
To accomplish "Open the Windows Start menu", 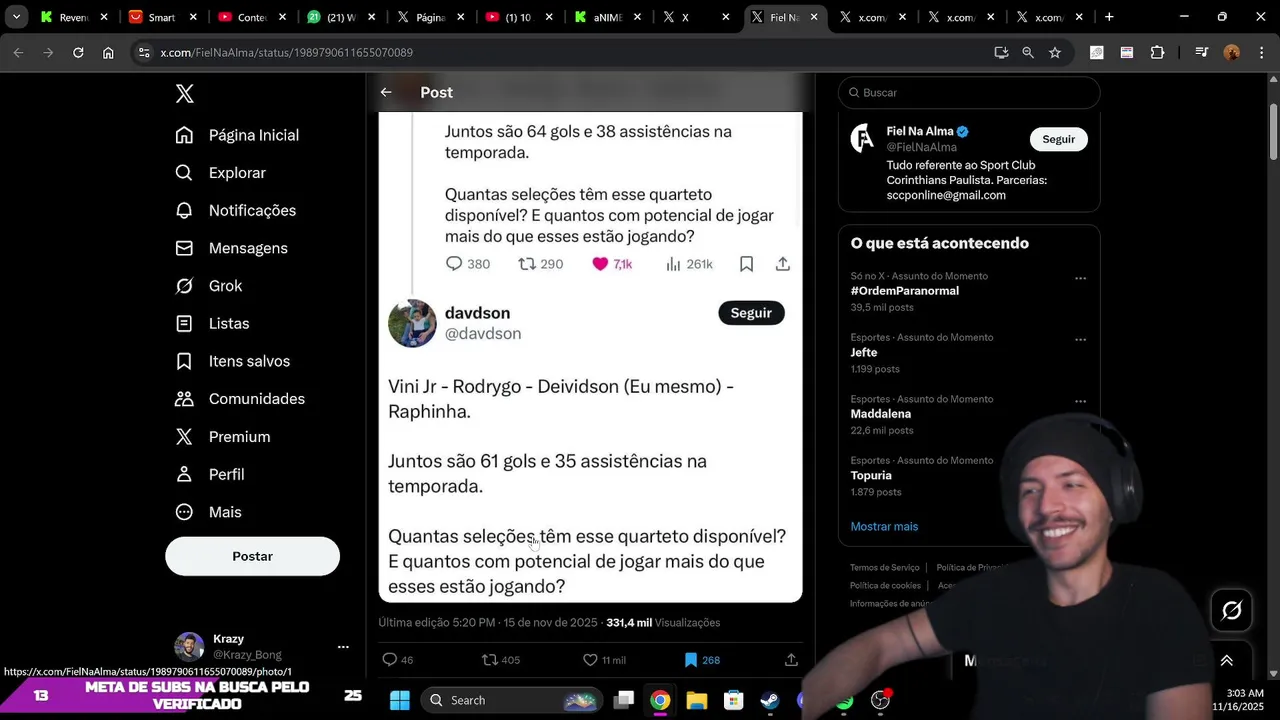I will click(x=399, y=700).
